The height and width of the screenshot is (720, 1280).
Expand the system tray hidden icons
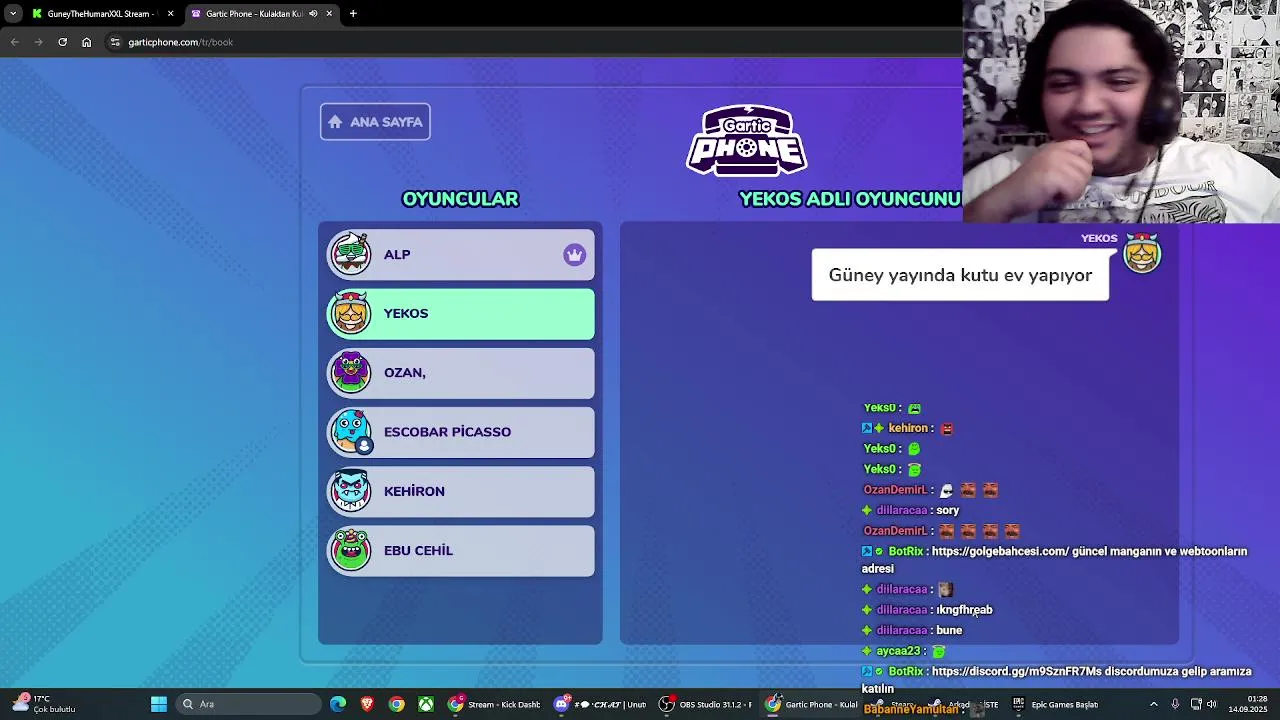[x=1153, y=704]
